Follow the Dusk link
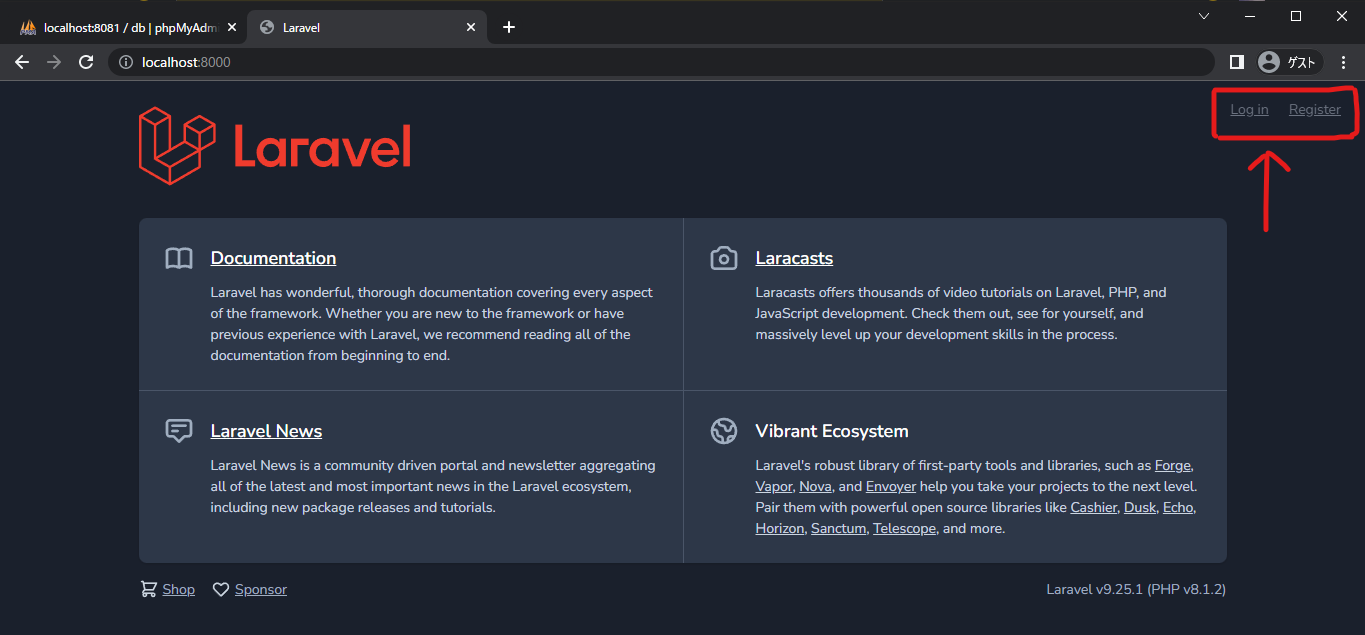This screenshot has width=1365, height=635. point(1139,507)
